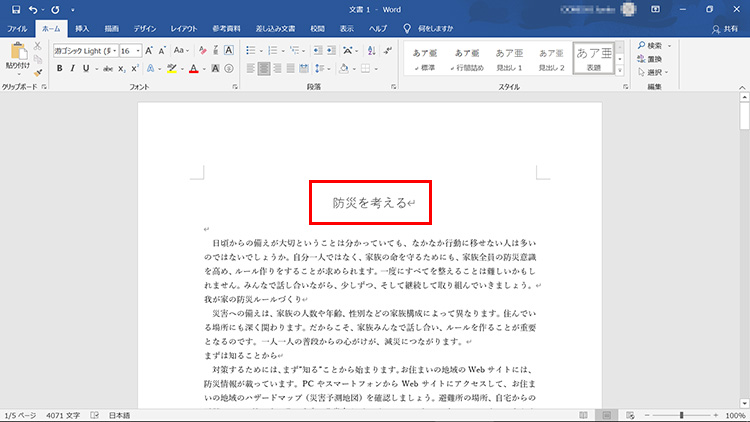
Task: Click the Save icon in quick access toolbar
Action: [16, 10]
